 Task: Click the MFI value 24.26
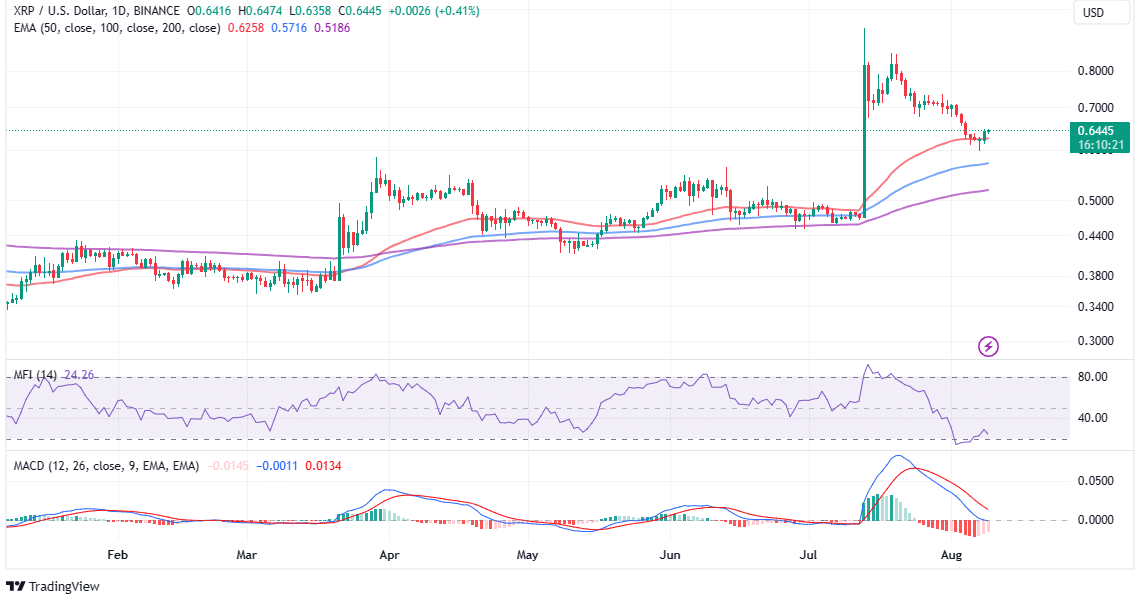click(79, 375)
